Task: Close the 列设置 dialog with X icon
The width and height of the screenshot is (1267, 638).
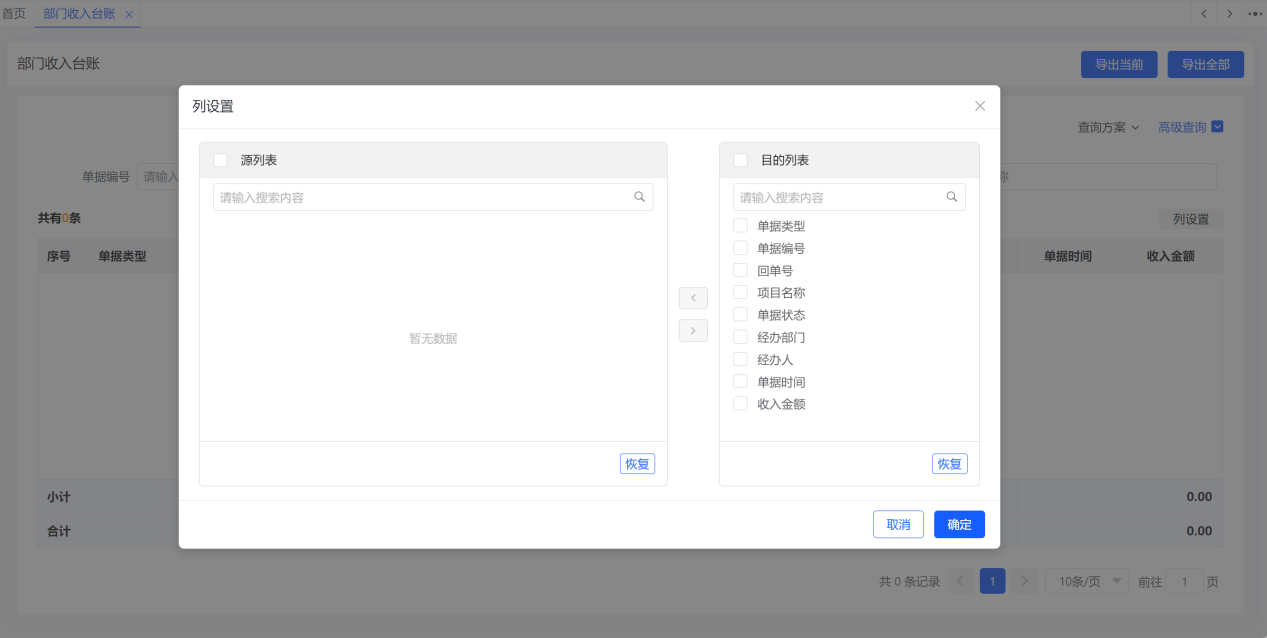Action: click(980, 106)
